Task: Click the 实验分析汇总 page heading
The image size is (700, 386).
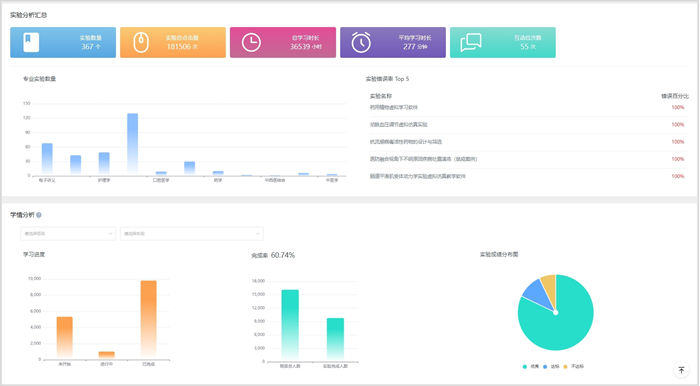Action: click(x=29, y=15)
